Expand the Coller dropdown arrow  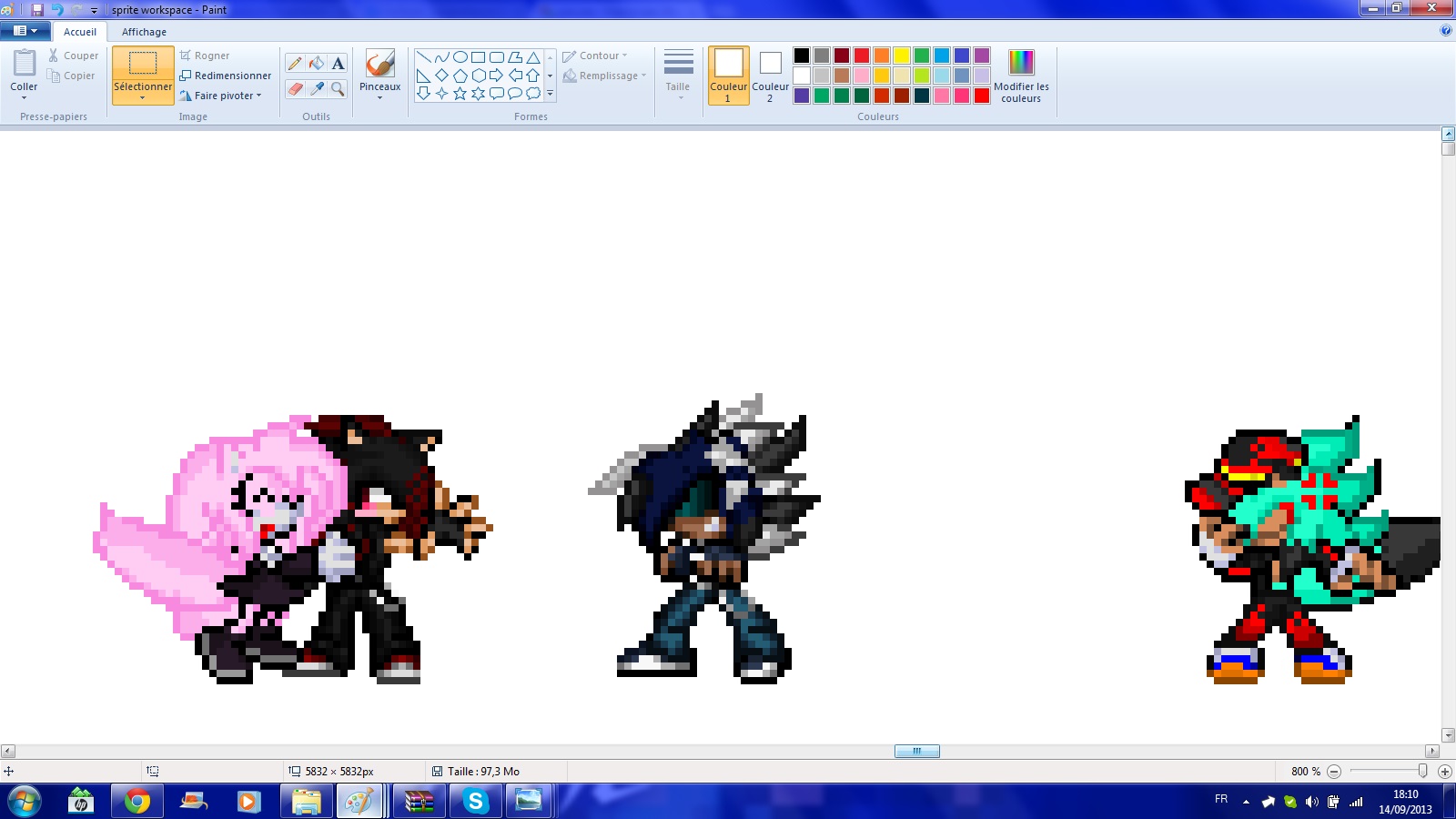[x=24, y=97]
